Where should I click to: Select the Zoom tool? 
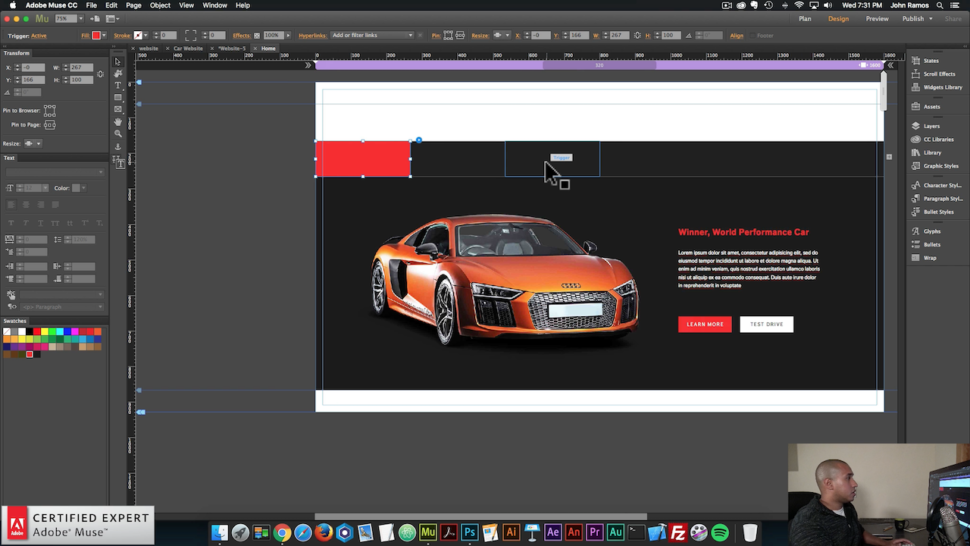pos(118,134)
